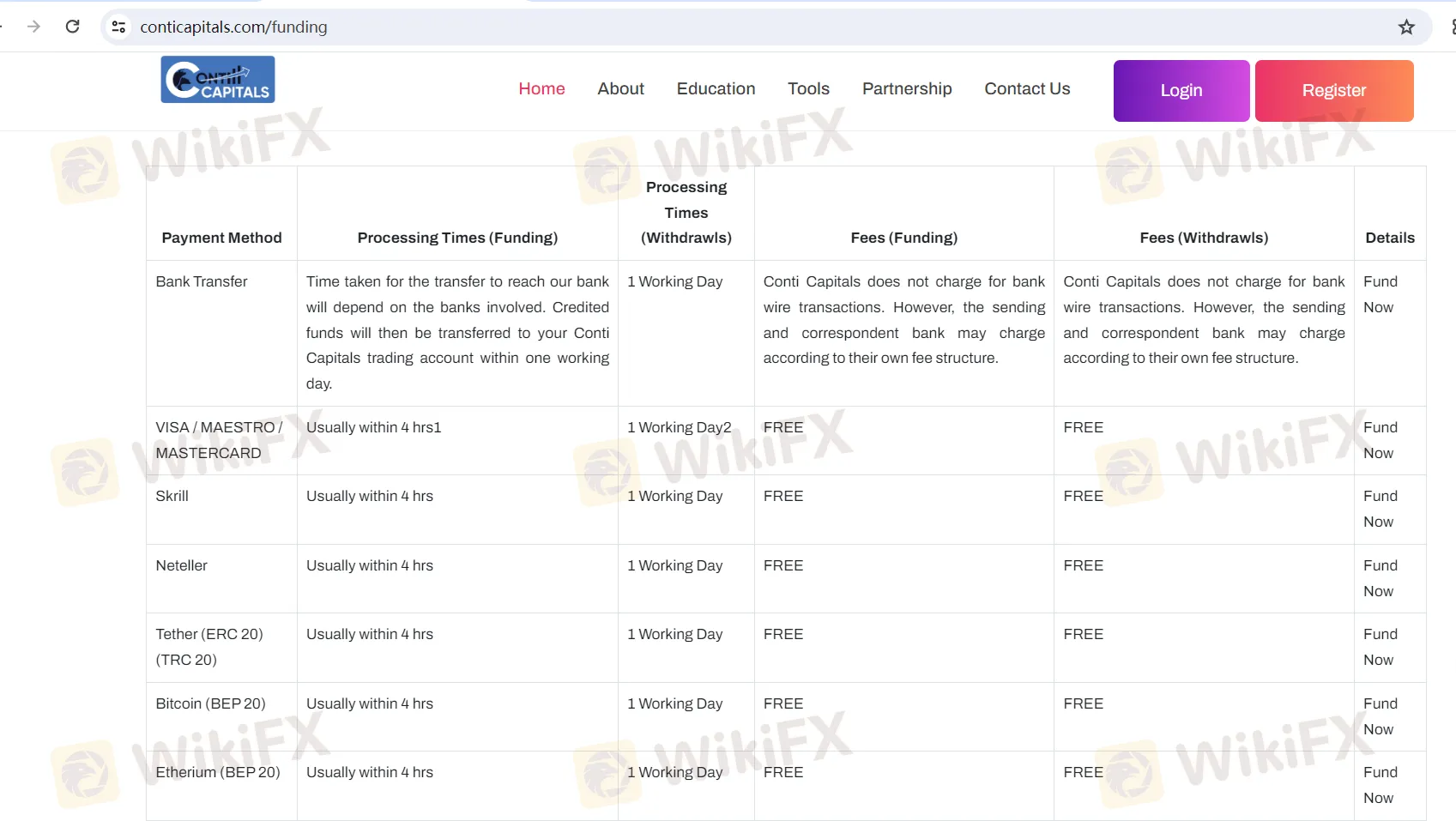Open the About menu item

point(620,89)
